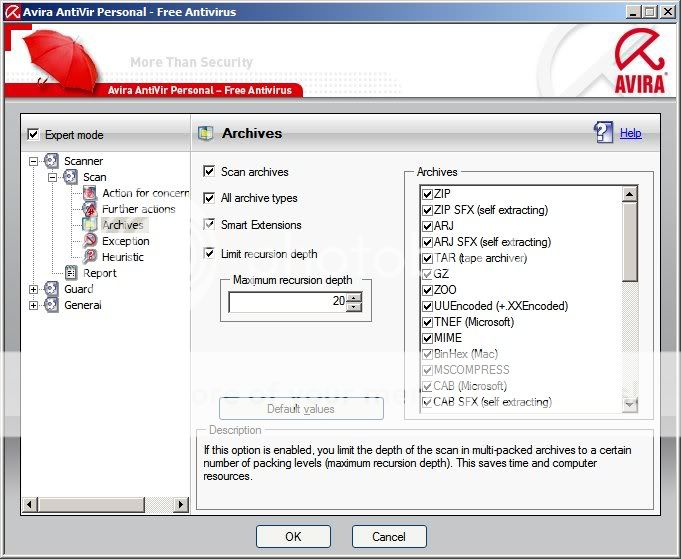The height and width of the screenshot is (559, 681).
Task: Open the Help link
Action: pos(630,133)
